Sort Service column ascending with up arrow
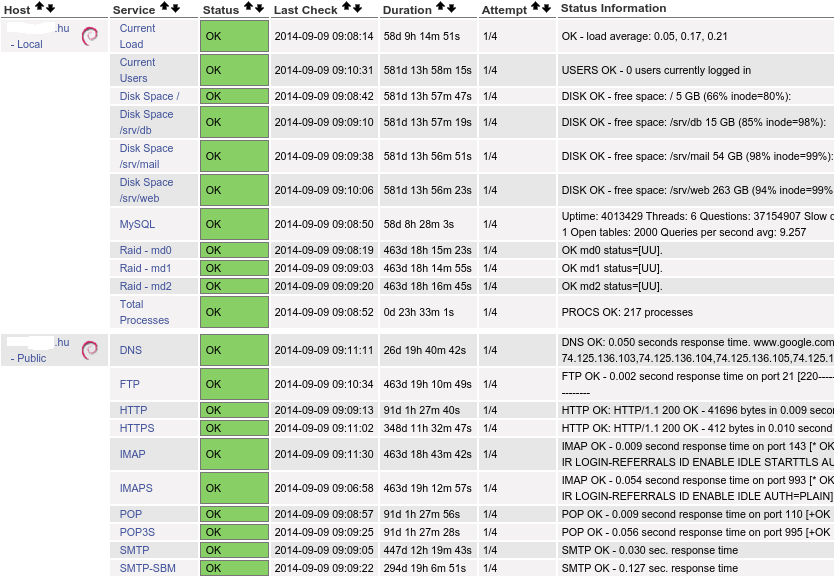This screenshot has width=834, height=578. (x=164, y=7)
